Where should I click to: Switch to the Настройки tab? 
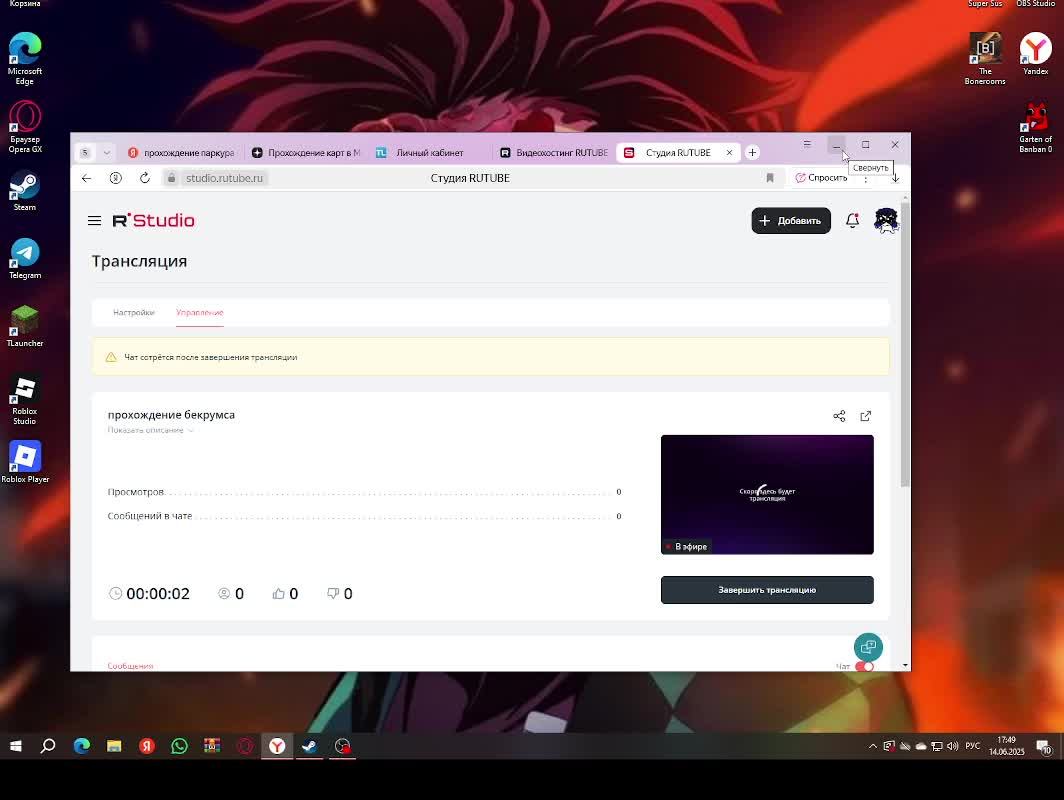(134, 313)
